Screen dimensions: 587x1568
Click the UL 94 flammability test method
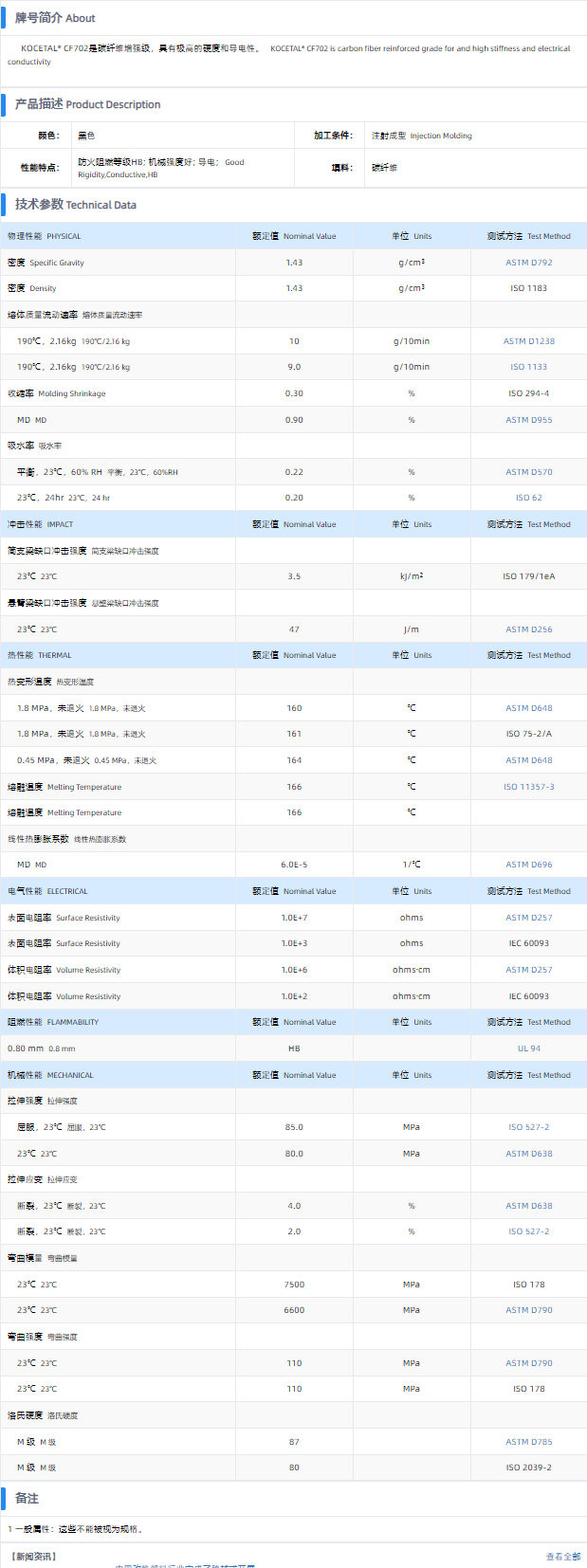[x=528, y=1048]
